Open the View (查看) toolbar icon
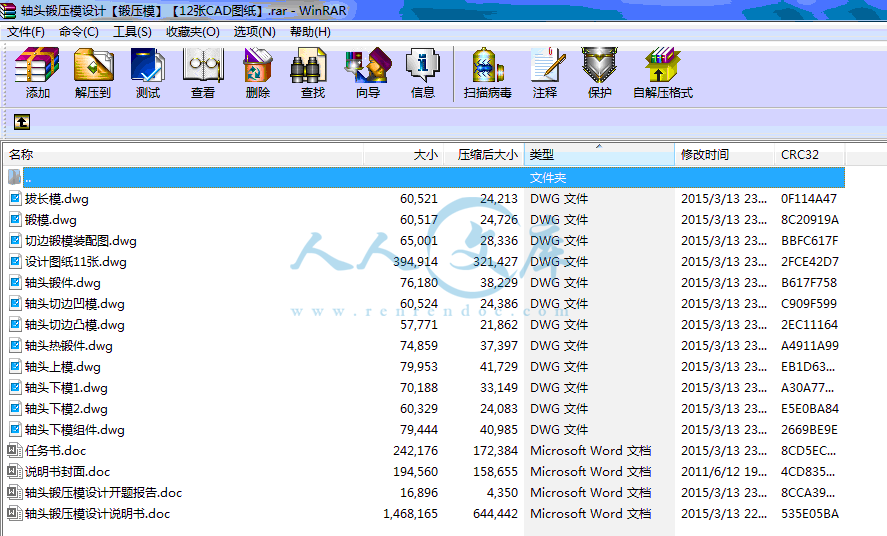 [203, 72]
